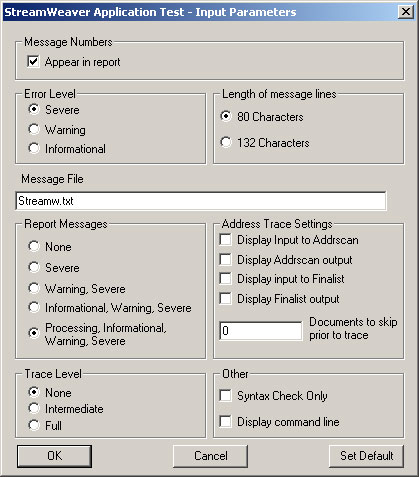This screenshot has width=419, height=477.
Task: Confirm settings with the OK button
Action: (x=54, y=456)
